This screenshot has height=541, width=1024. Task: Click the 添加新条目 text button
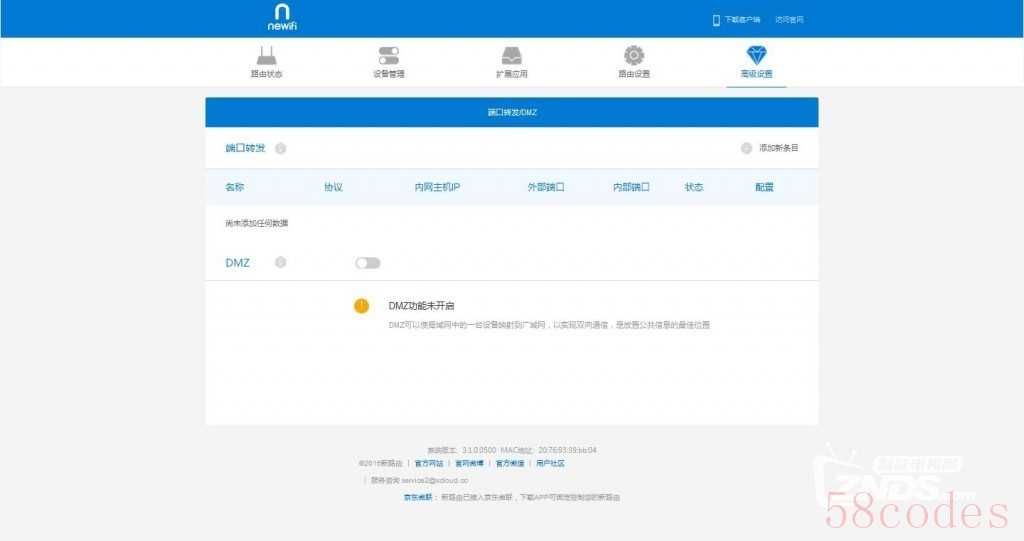tap(779, 148)
